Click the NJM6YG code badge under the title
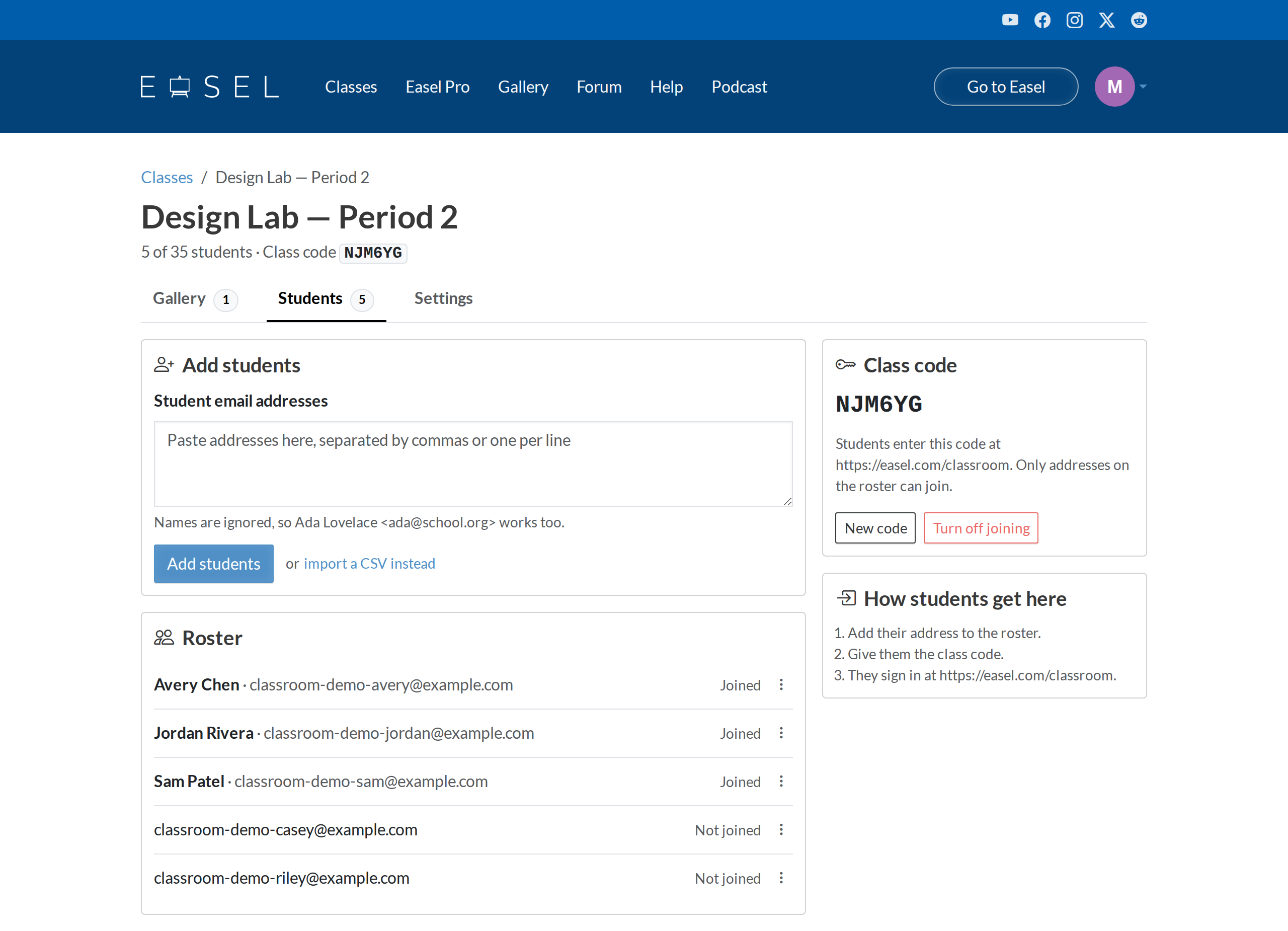This screenshot has height=931, width=1288. tap(373, 253)
